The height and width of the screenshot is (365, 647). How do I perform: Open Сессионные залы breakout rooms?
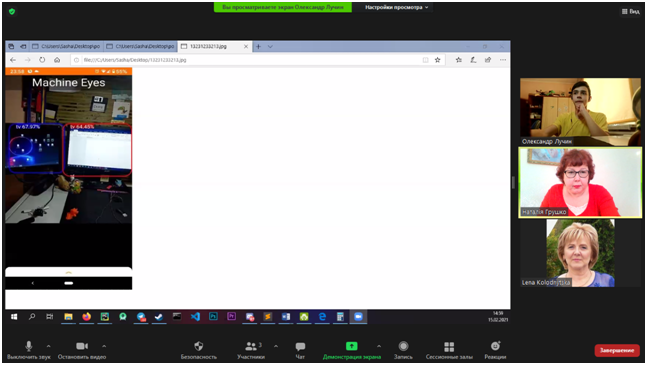(449, 350)
